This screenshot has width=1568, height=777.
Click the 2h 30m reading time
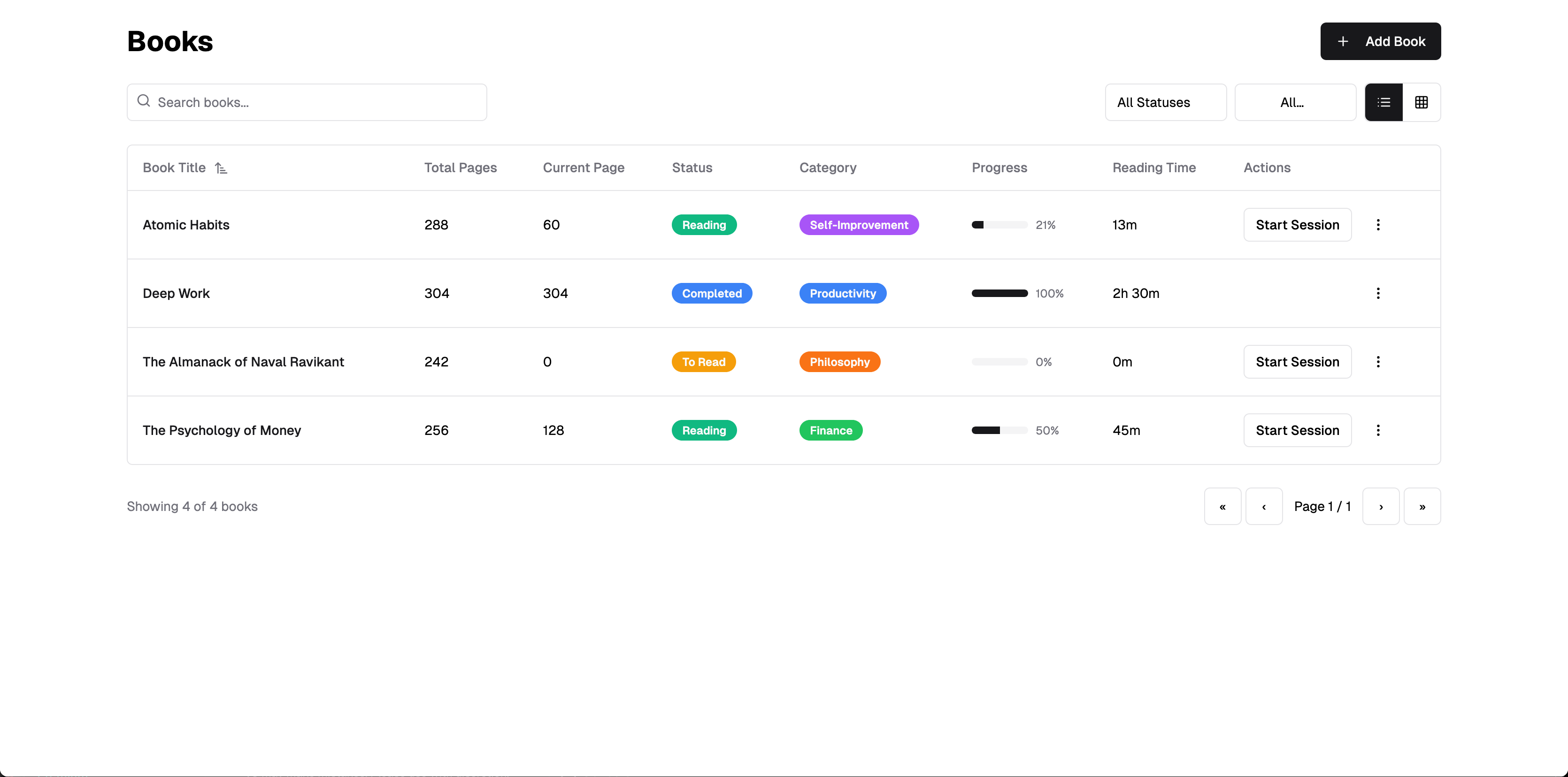1136,293
